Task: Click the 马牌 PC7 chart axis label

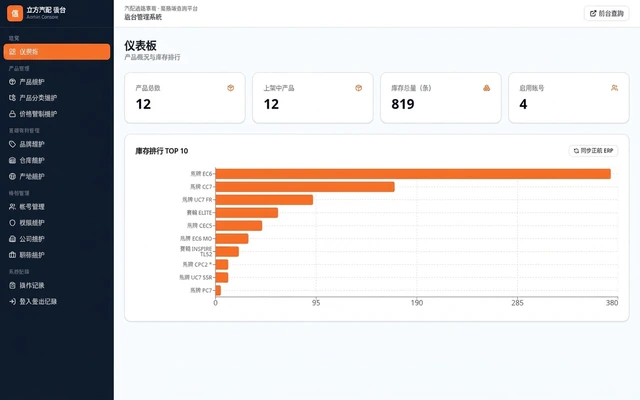Action: (201, 290)
